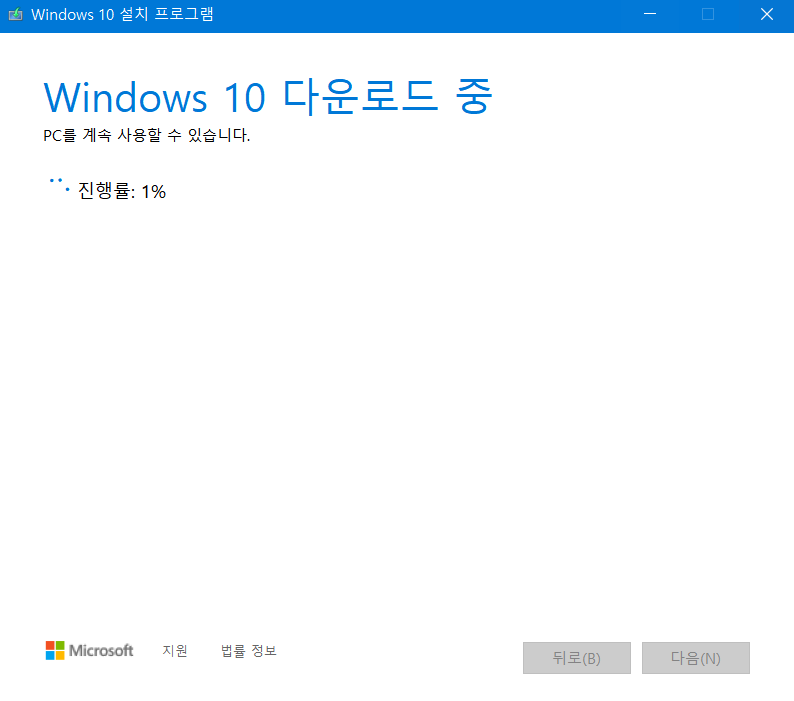The width and height of the screenshot is (794, 701).
Task: Open the 지원 support link
Action: point(175,650)
